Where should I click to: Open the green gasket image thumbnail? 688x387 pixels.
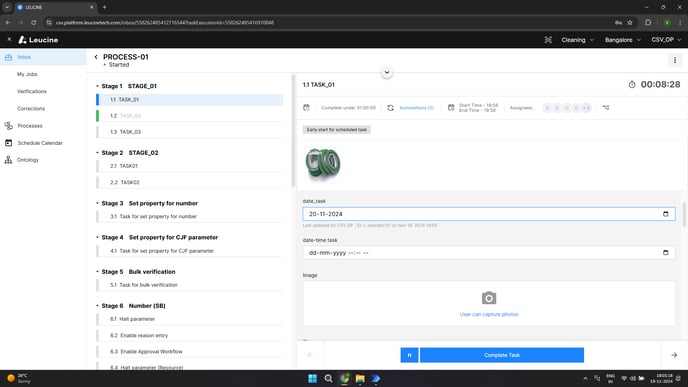click(x=322, y=164)
